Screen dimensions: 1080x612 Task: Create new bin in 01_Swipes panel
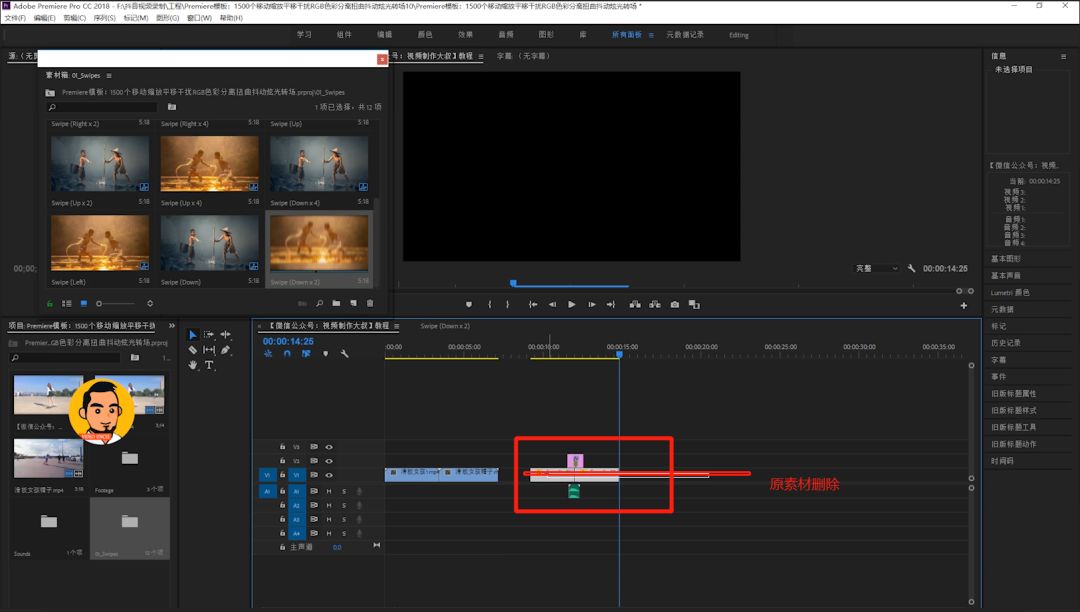336,304
